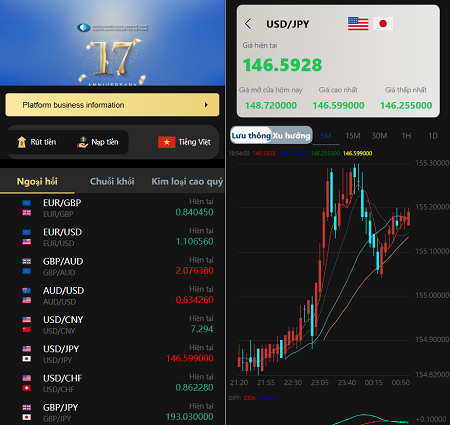The image size is (450, 425).
Task: Select the 1H timeframe tab
Action: click(406, 136)
